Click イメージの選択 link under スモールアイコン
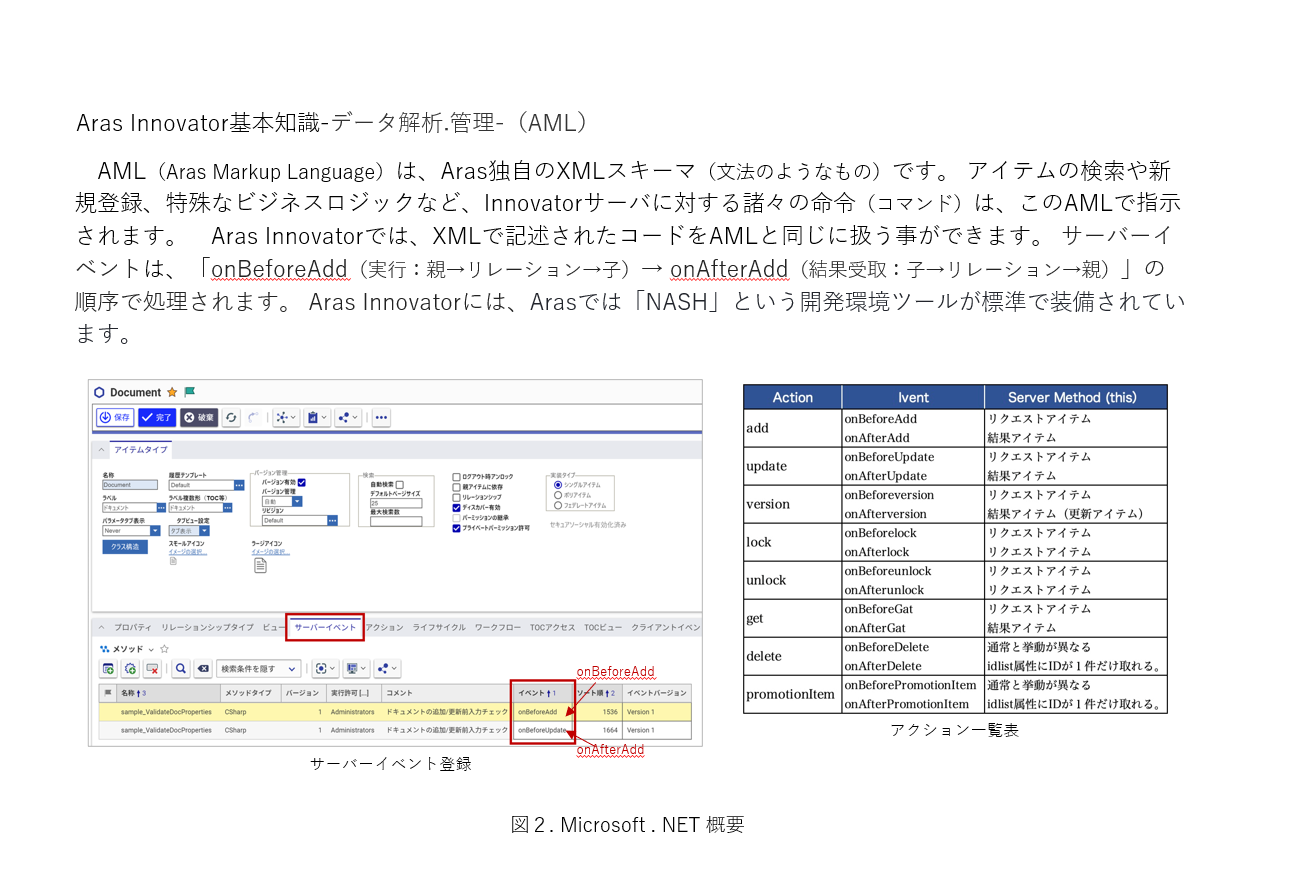The height and width of the screenshot is (875, 1297). [x=188, y=552]
